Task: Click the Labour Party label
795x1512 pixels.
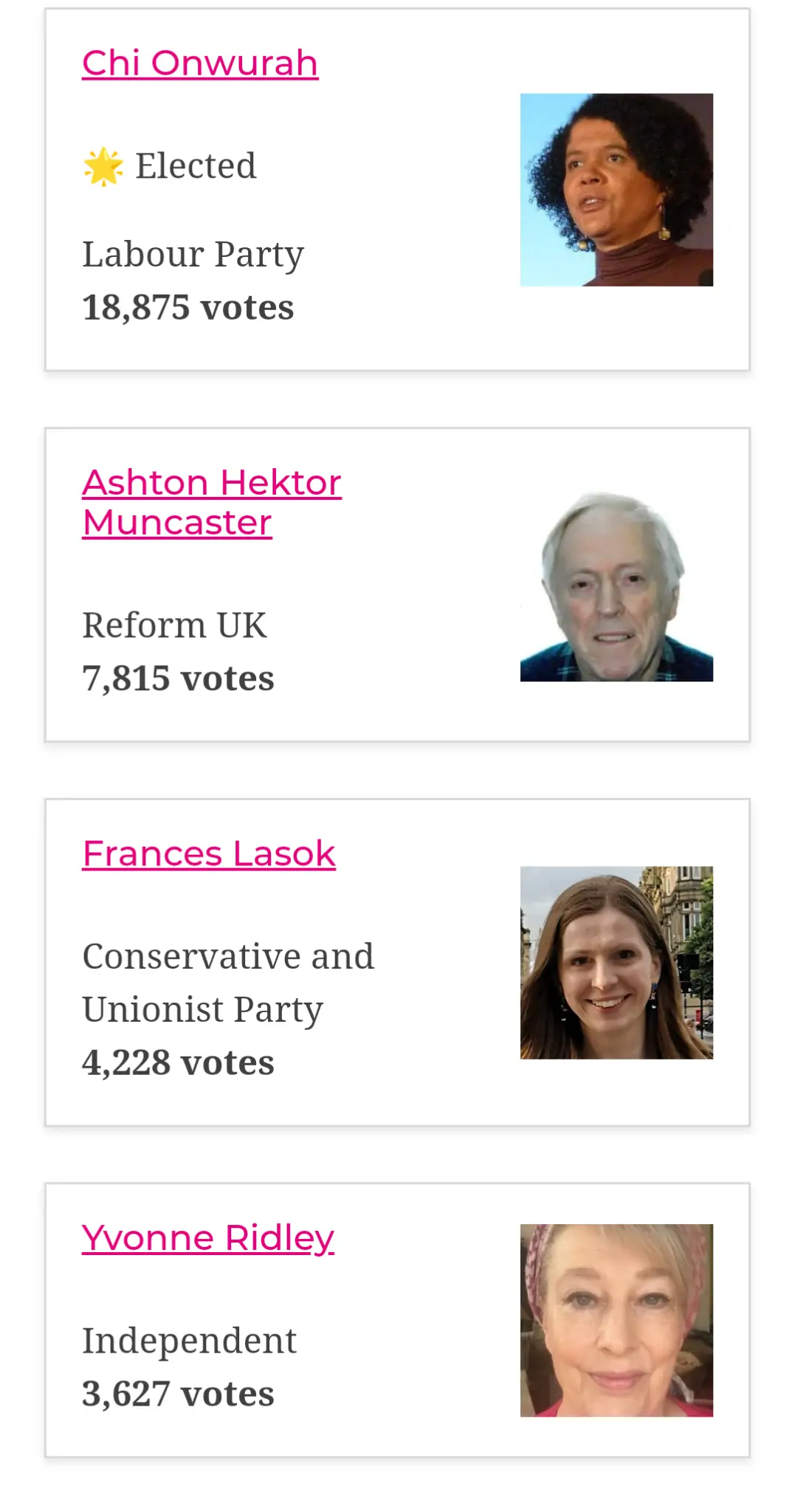Action: click(x=193, y=255)
